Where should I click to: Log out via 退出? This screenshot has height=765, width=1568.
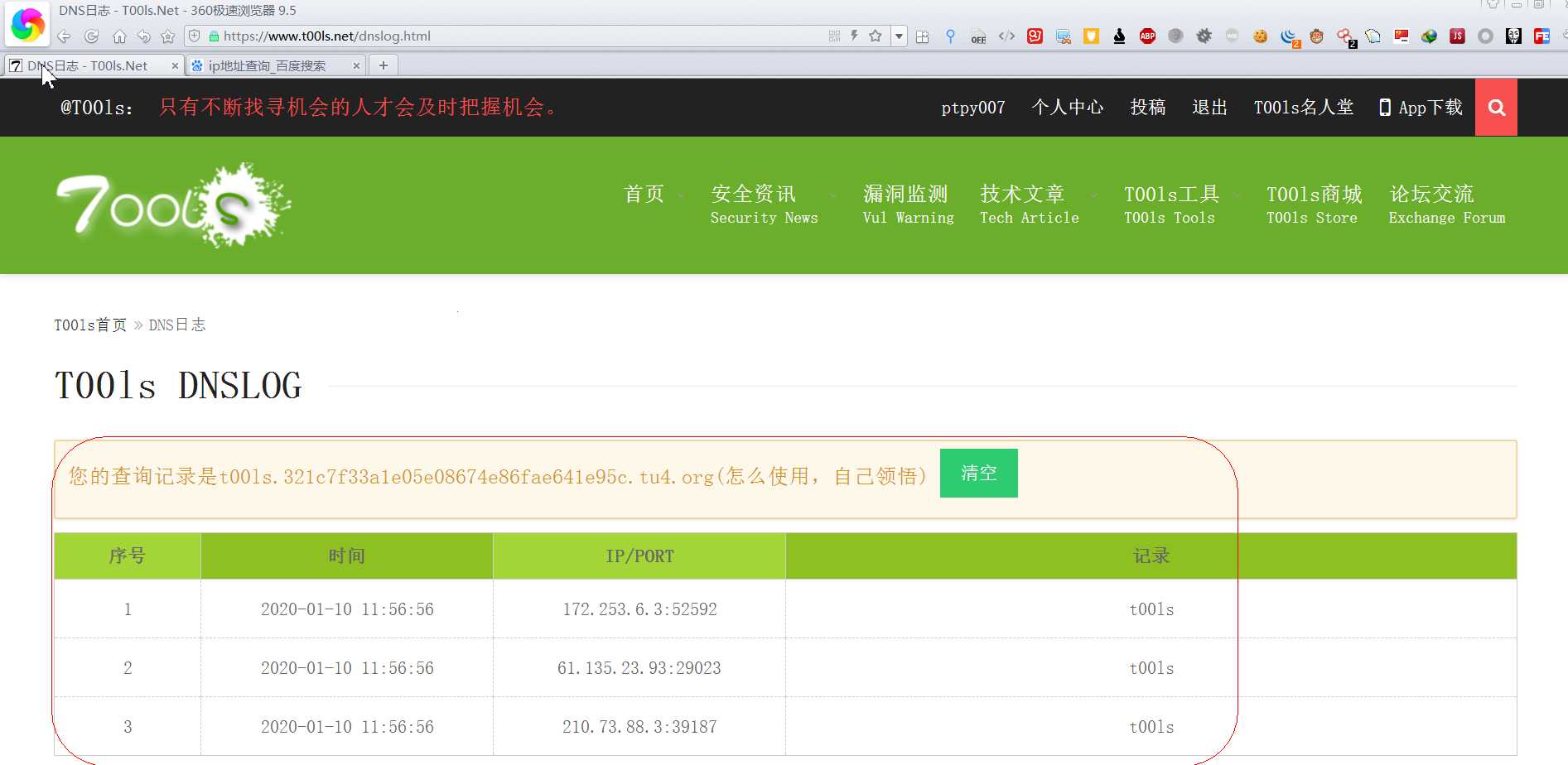[x=1209, y=108]
